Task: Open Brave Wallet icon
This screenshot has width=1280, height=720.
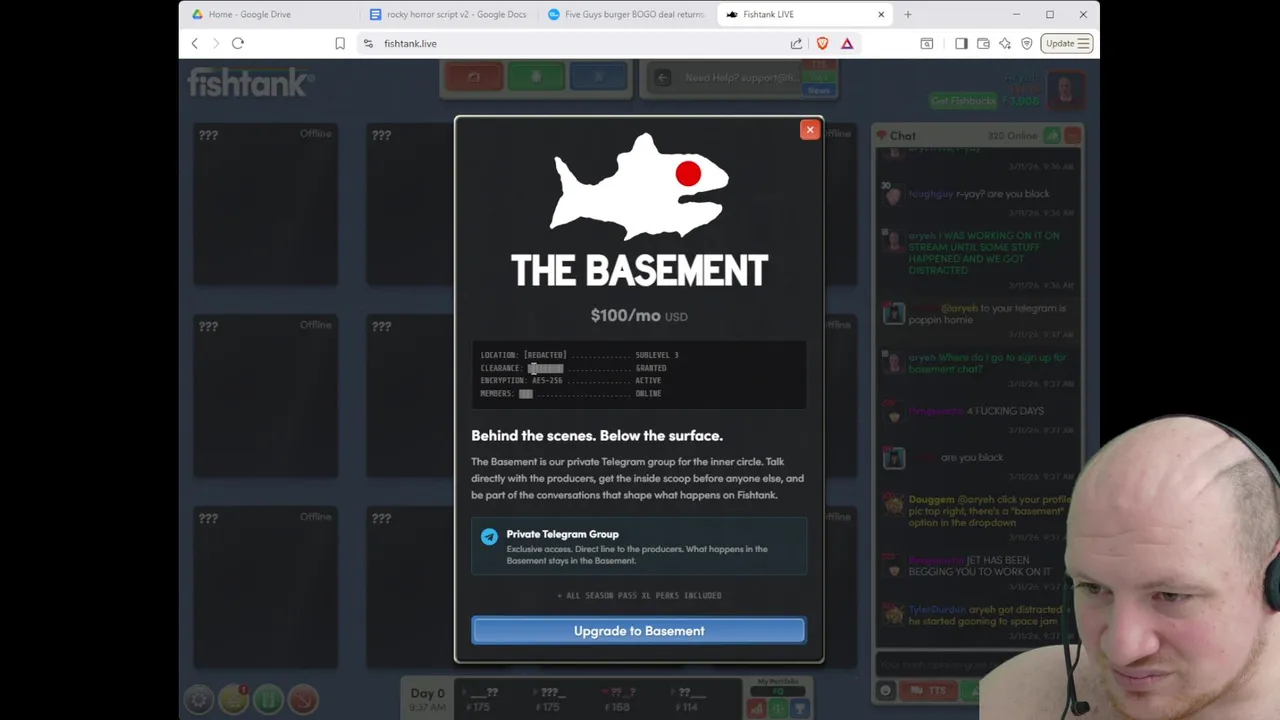Action: click(x=983, y=43)
